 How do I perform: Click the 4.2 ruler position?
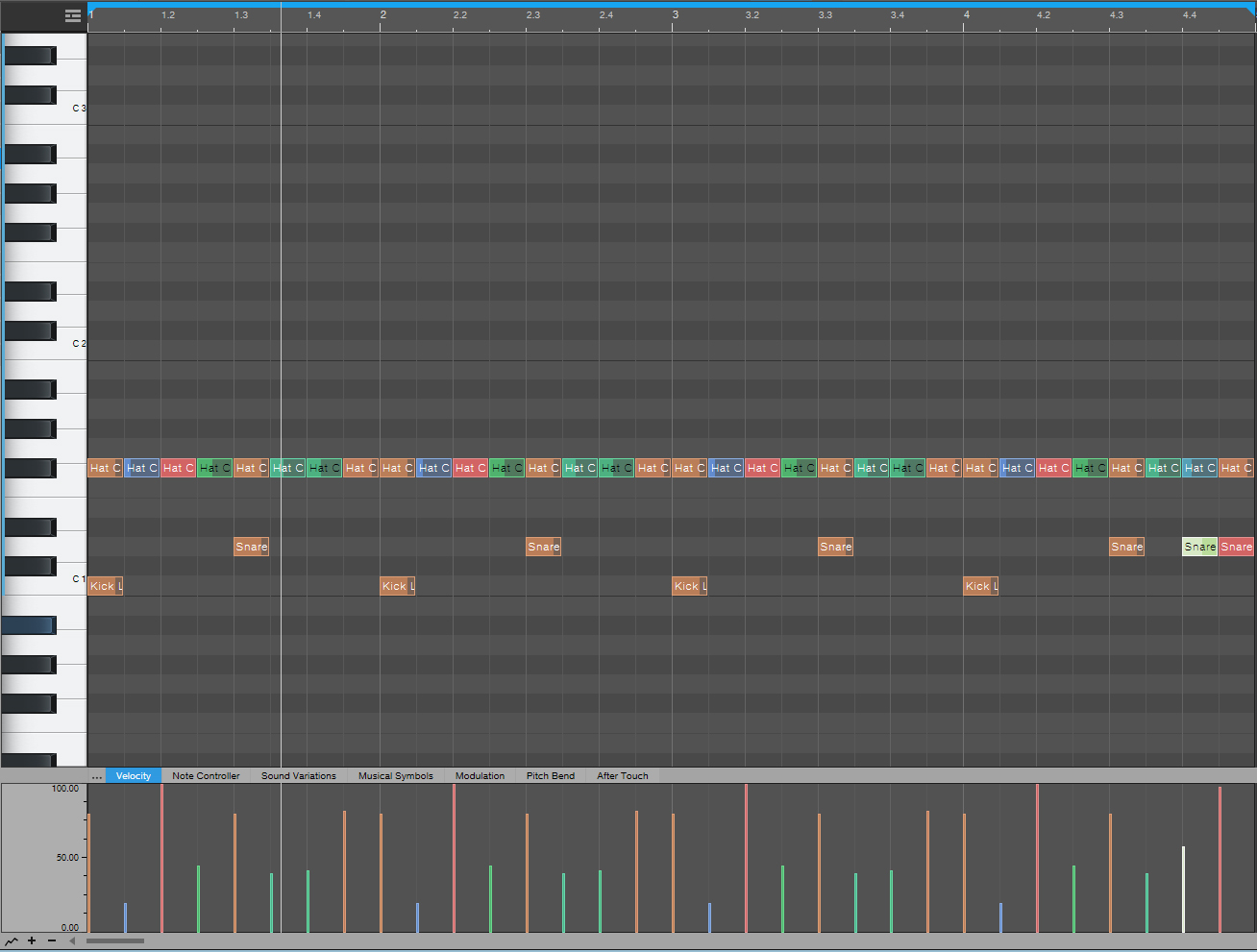[x=1043, y=15]
